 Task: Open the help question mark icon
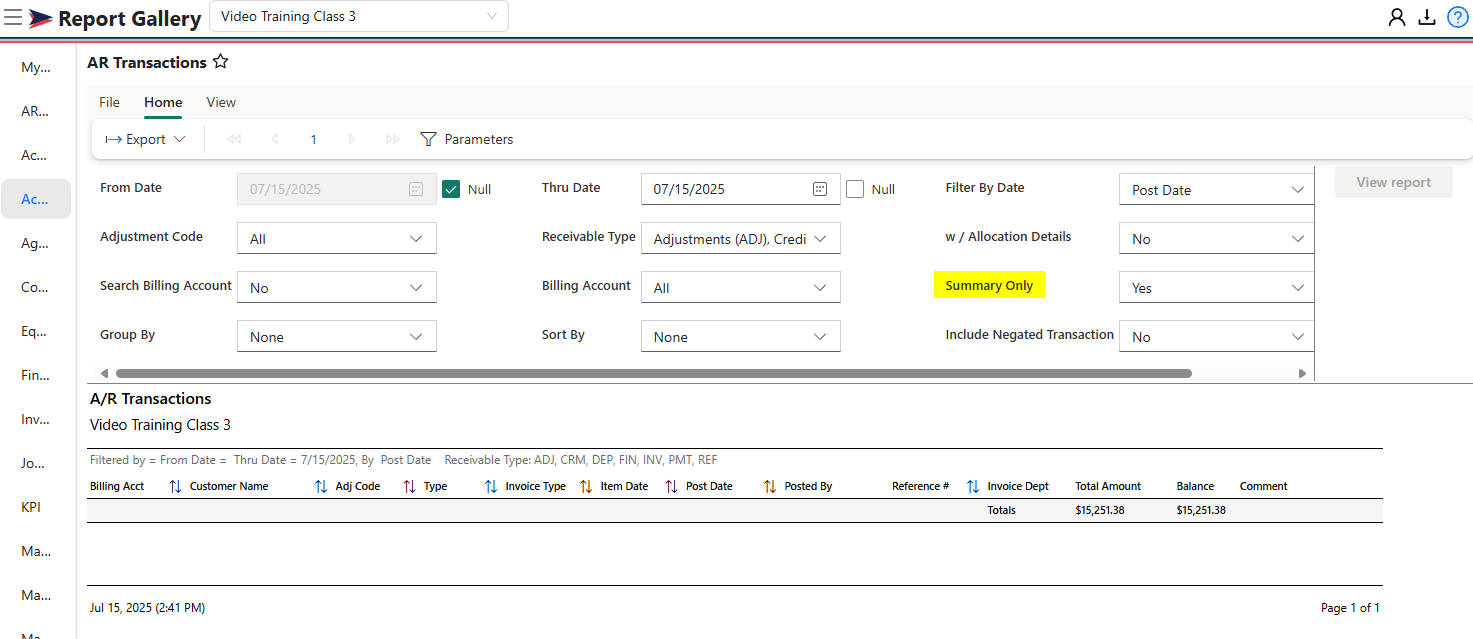point(1457,17)
